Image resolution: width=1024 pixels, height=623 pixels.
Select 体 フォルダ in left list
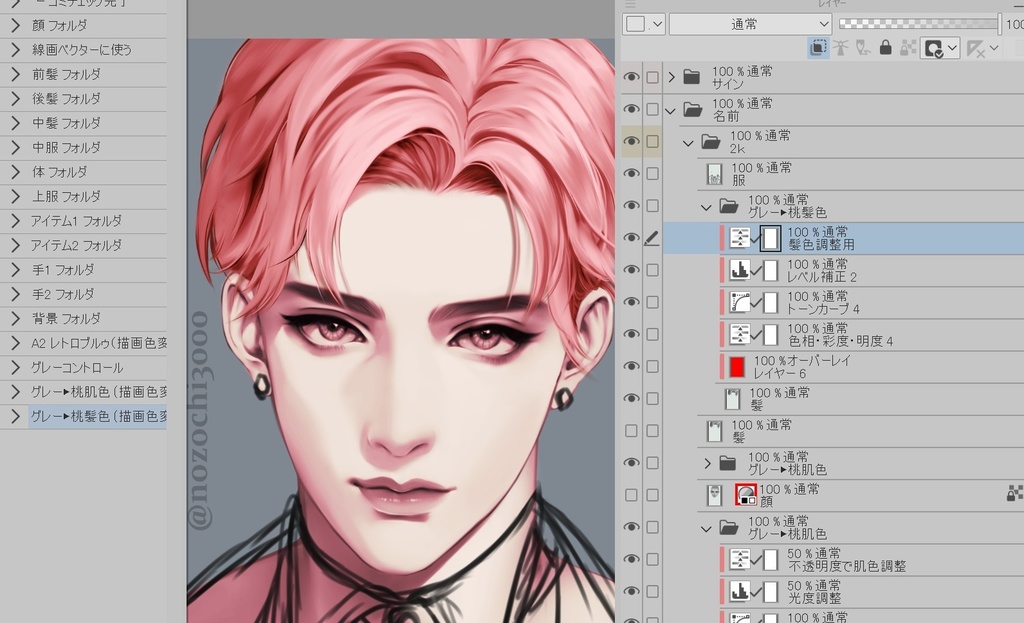(x=59, y=172)
